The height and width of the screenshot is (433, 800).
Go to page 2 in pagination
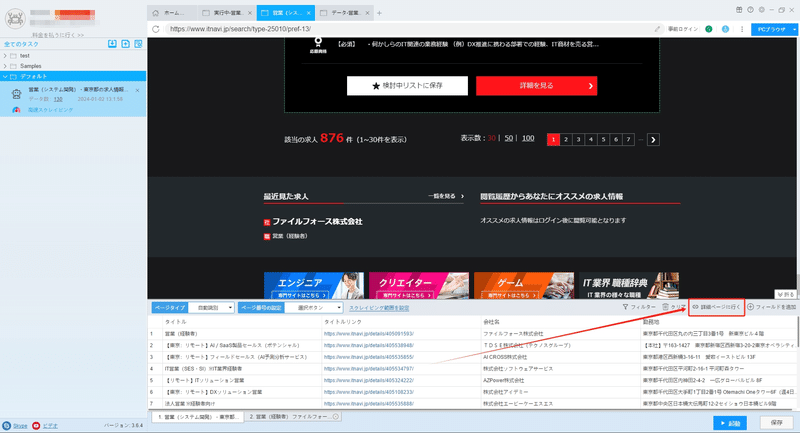(x=566, y=139)
